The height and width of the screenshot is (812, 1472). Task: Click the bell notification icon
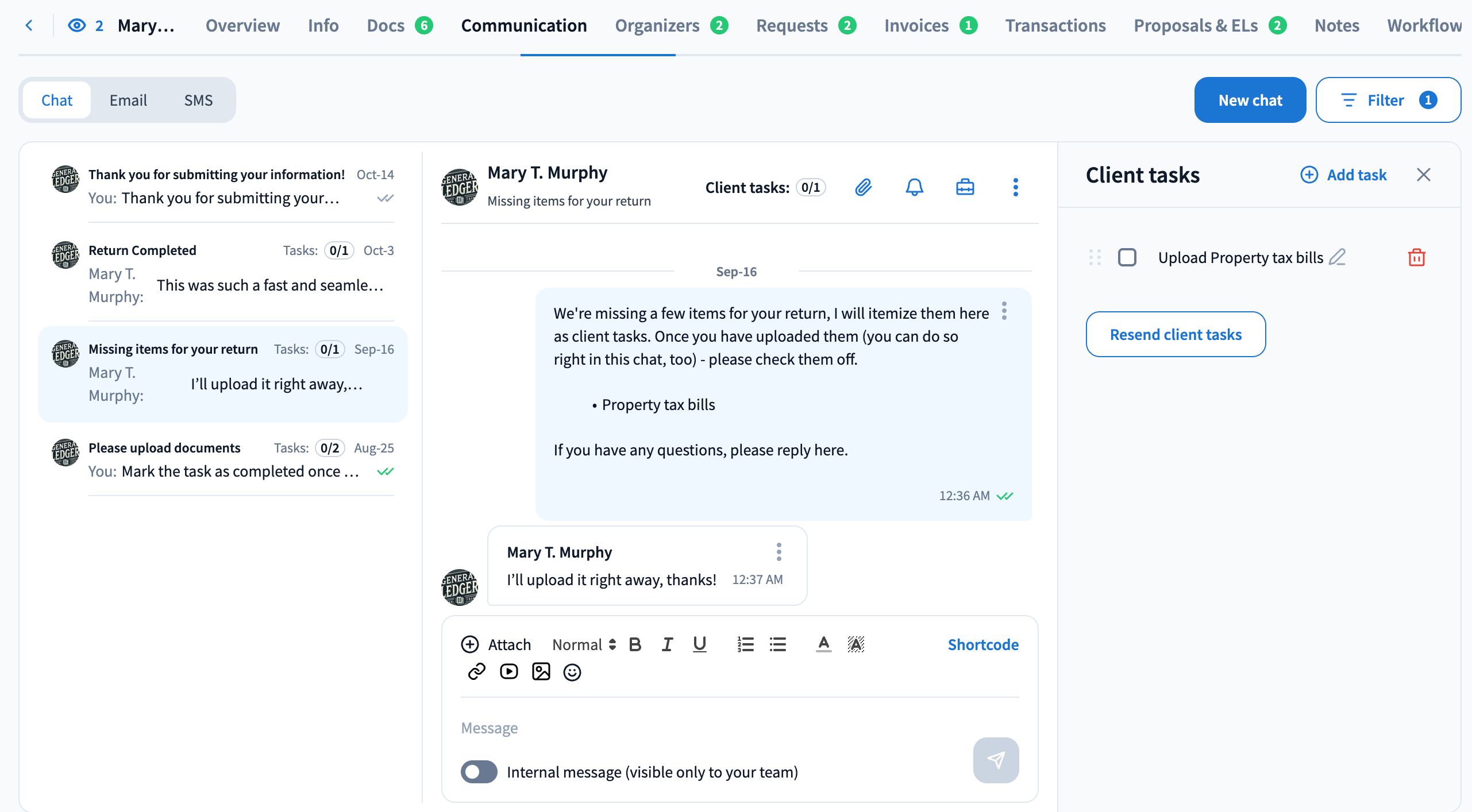pyautogui.click(x=914, y=187)
